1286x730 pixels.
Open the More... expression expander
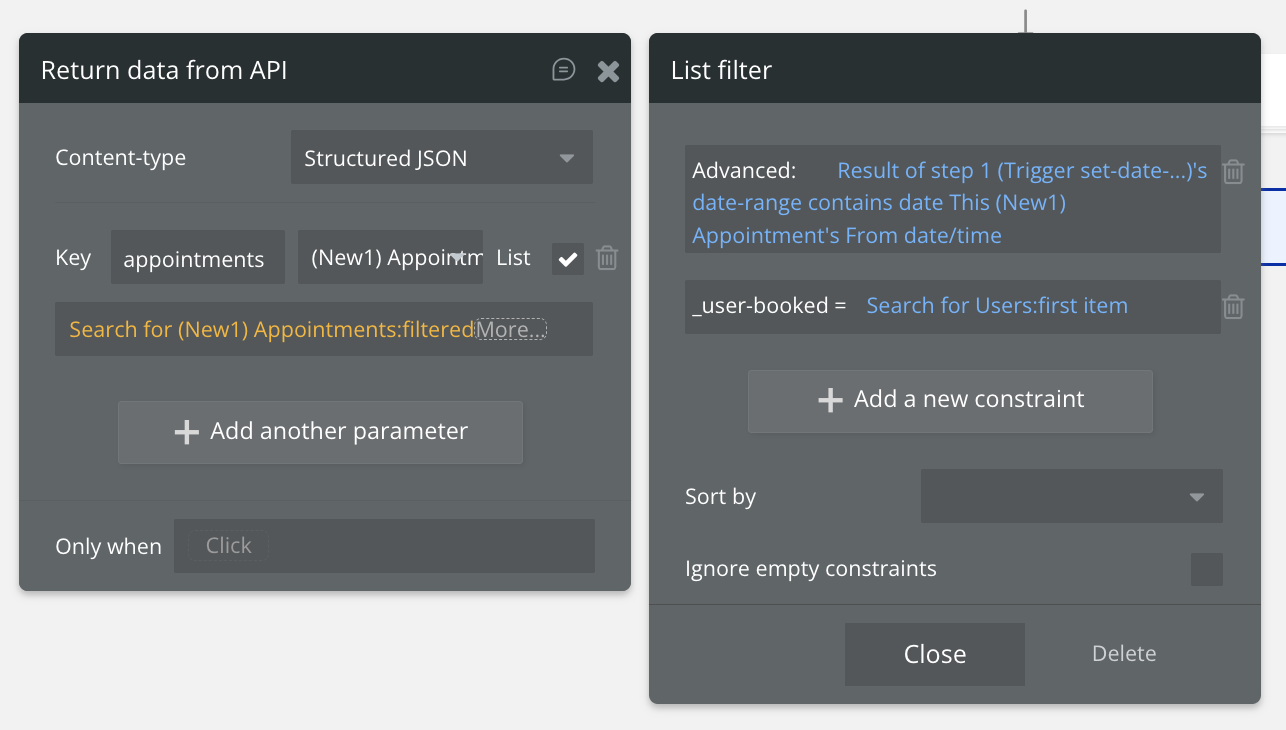coord(511,330)
